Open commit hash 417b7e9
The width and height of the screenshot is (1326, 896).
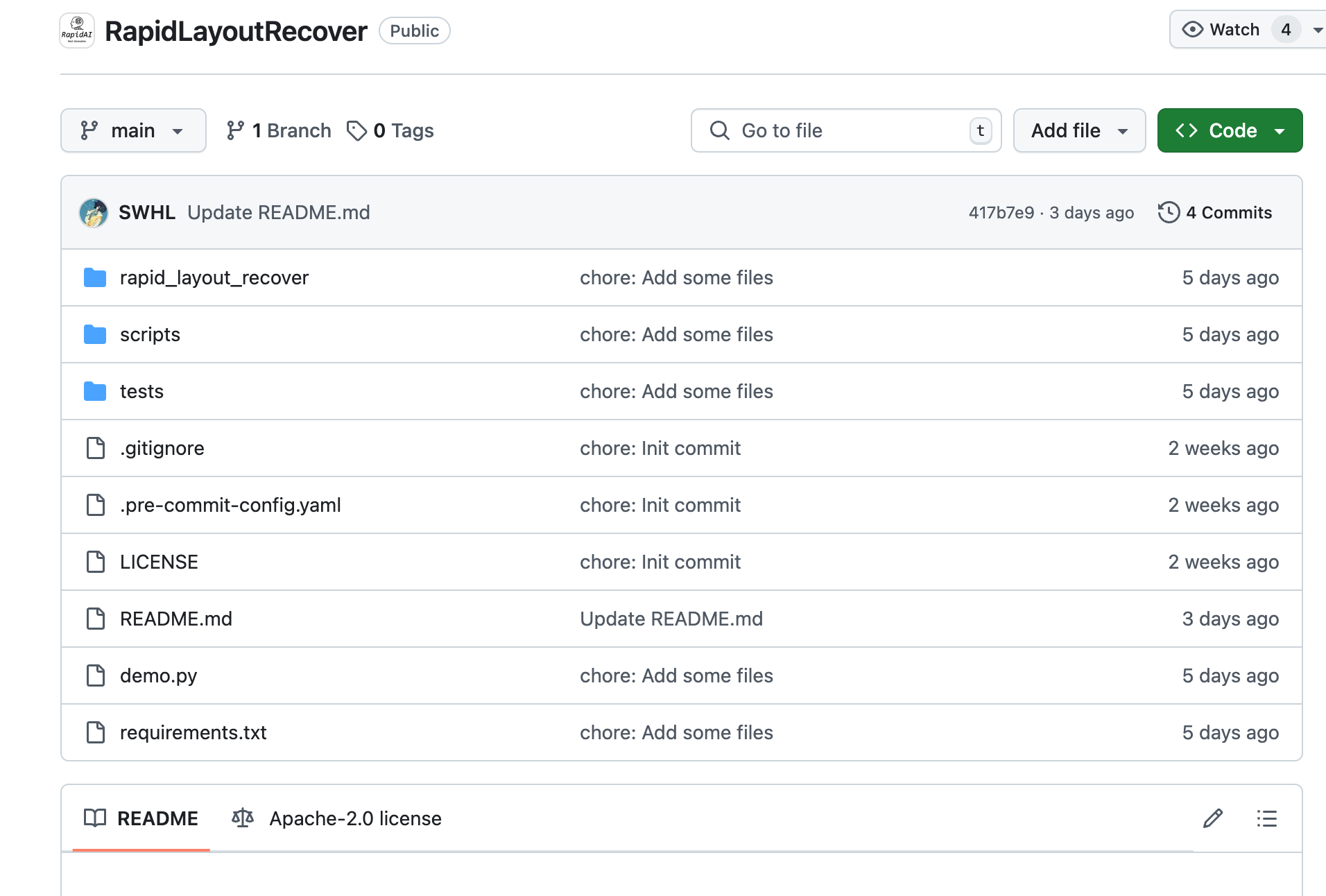point(1001,213)
